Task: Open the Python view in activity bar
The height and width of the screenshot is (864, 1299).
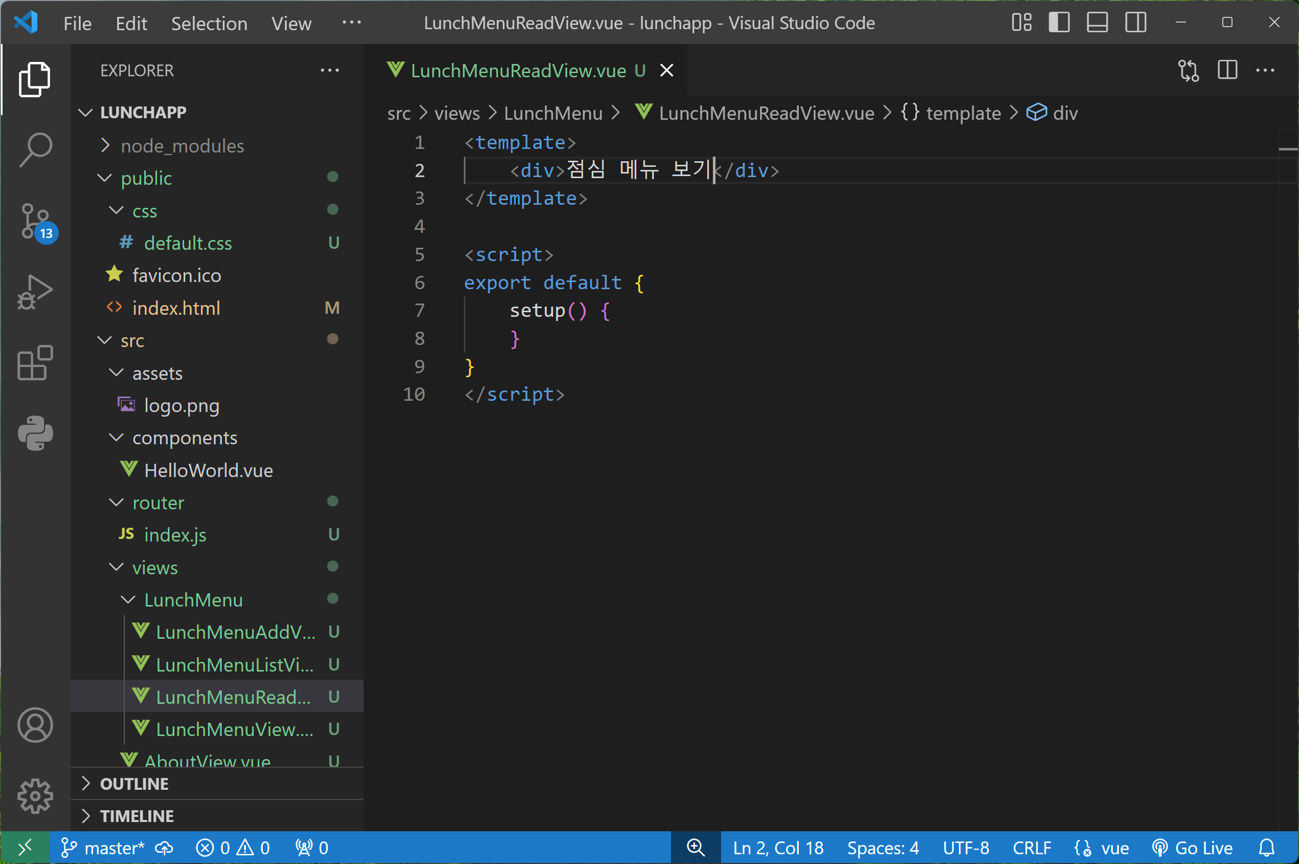Action: pyautogui.click(x=35, y=433)
